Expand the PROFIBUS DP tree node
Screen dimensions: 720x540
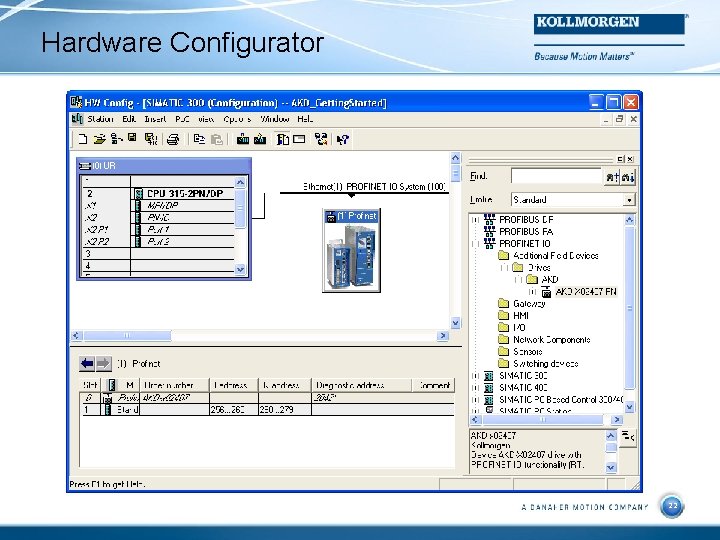click(475, 220)
